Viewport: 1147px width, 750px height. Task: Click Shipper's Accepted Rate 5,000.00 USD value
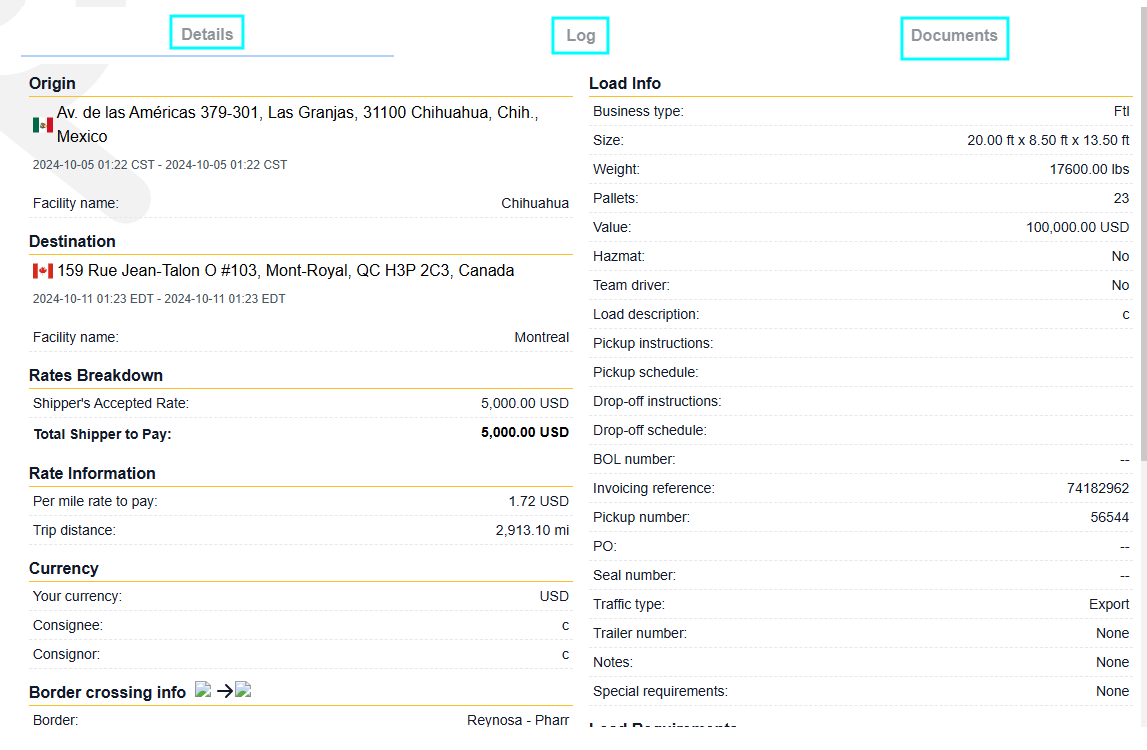524,403
